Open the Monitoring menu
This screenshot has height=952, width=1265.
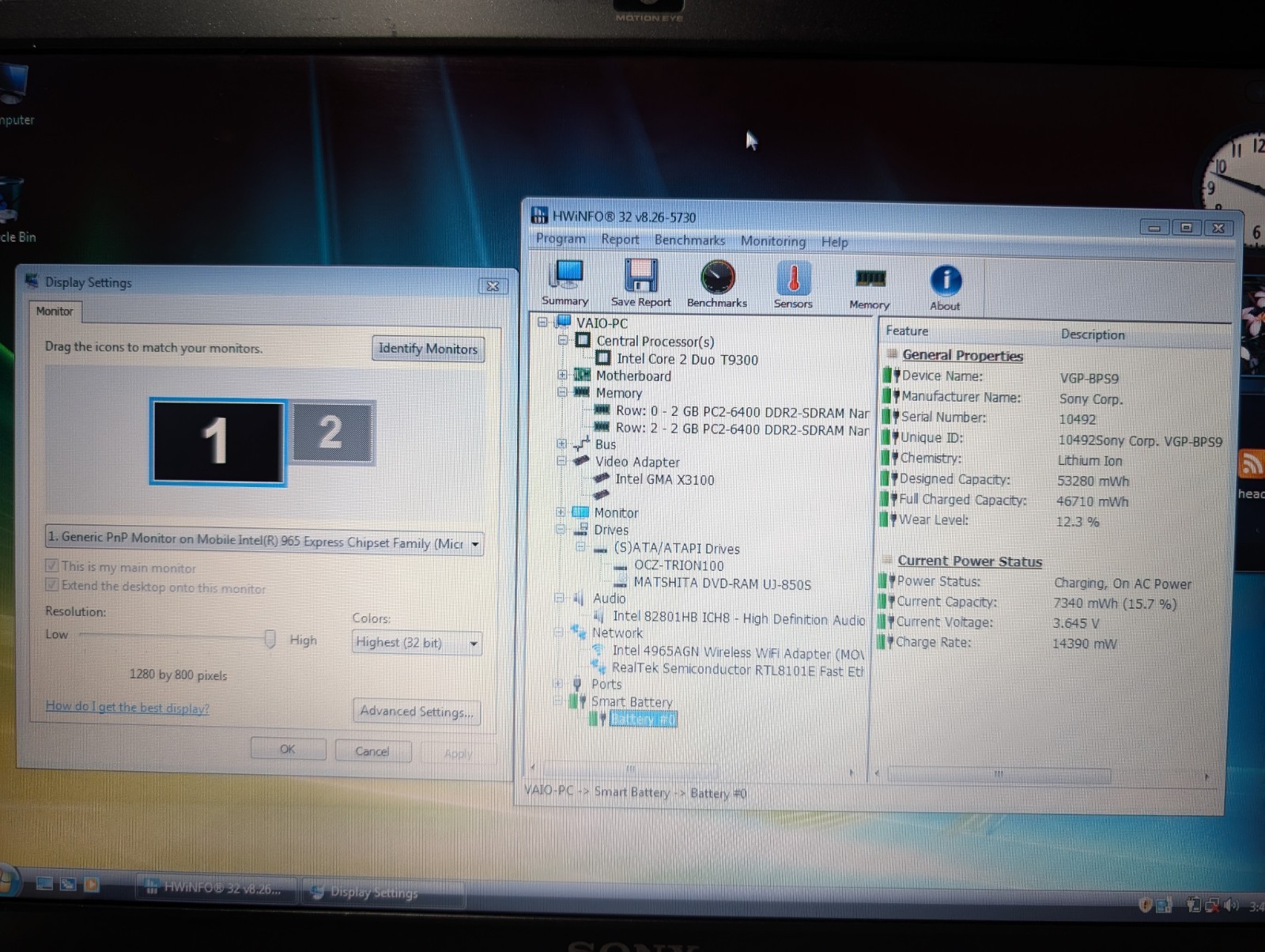tap(773, 241)
